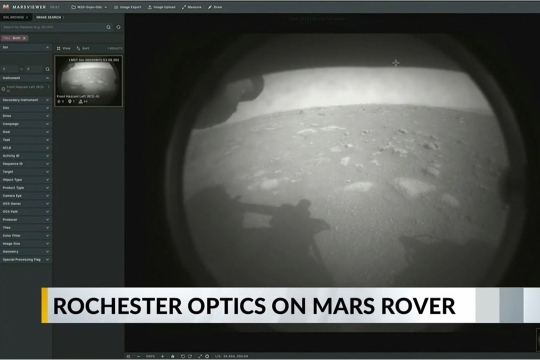The image size is (540, 360).
Task: Open the M20 folder dataset dropdown
Action: point(89,7)
